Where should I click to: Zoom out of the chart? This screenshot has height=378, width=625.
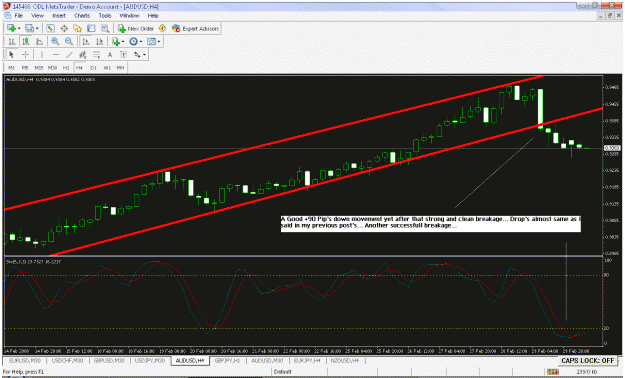point(69,41)
